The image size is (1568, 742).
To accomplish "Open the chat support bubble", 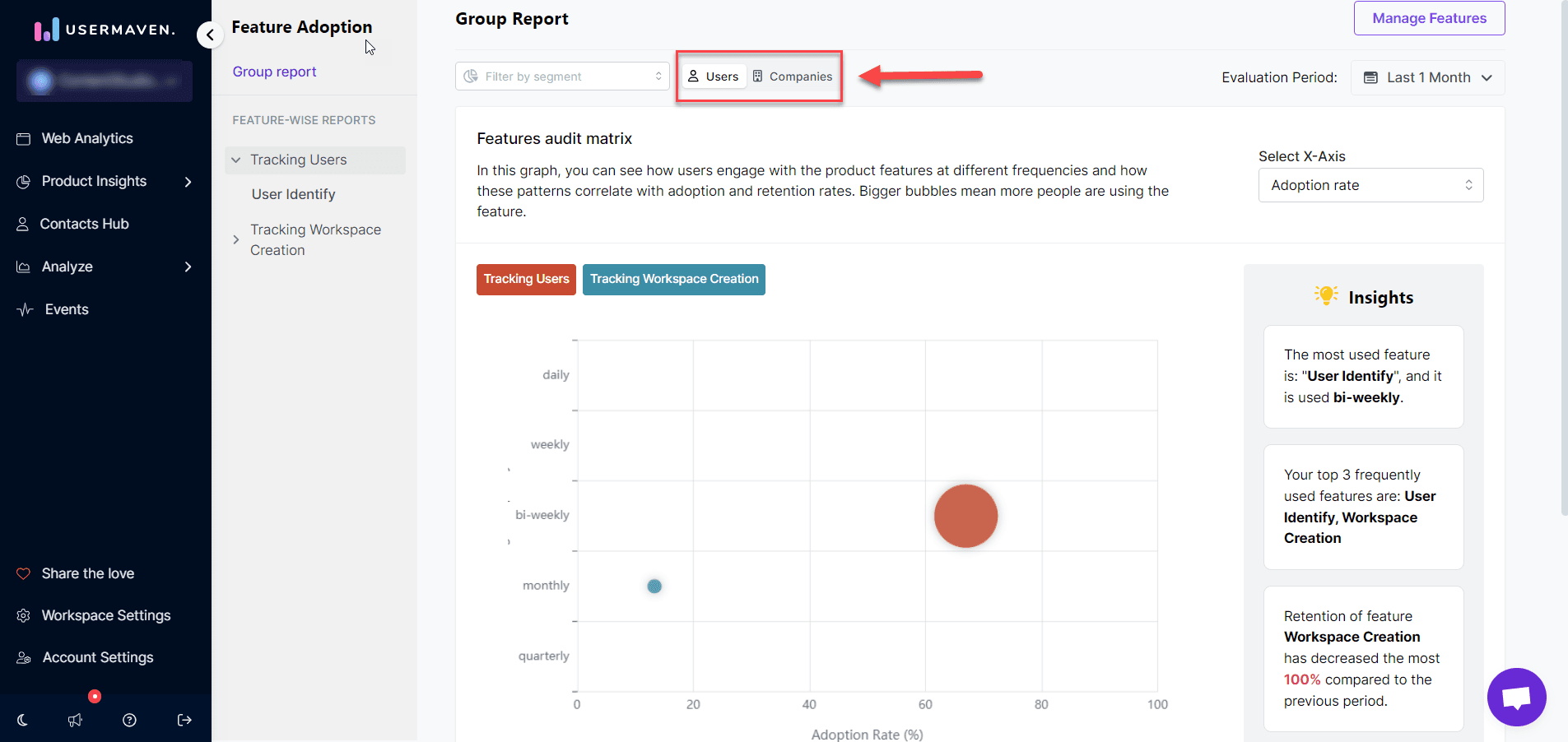I will click(x=1516, y=697).
